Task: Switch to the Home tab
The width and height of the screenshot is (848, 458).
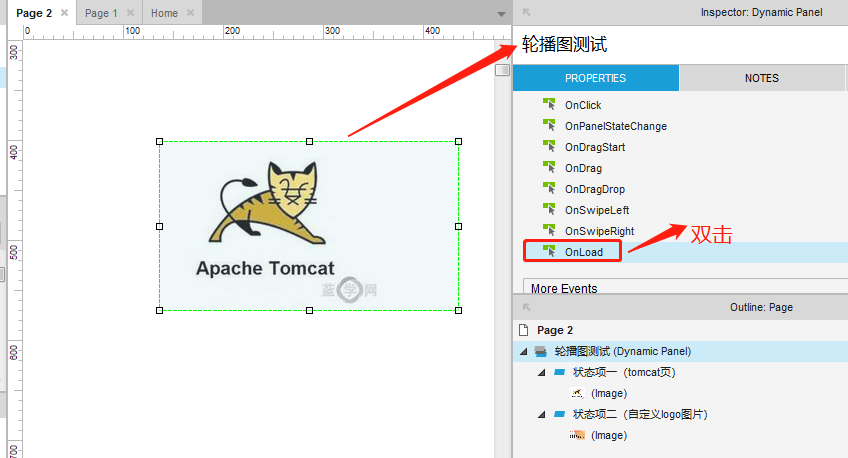Action: [164, 13]
